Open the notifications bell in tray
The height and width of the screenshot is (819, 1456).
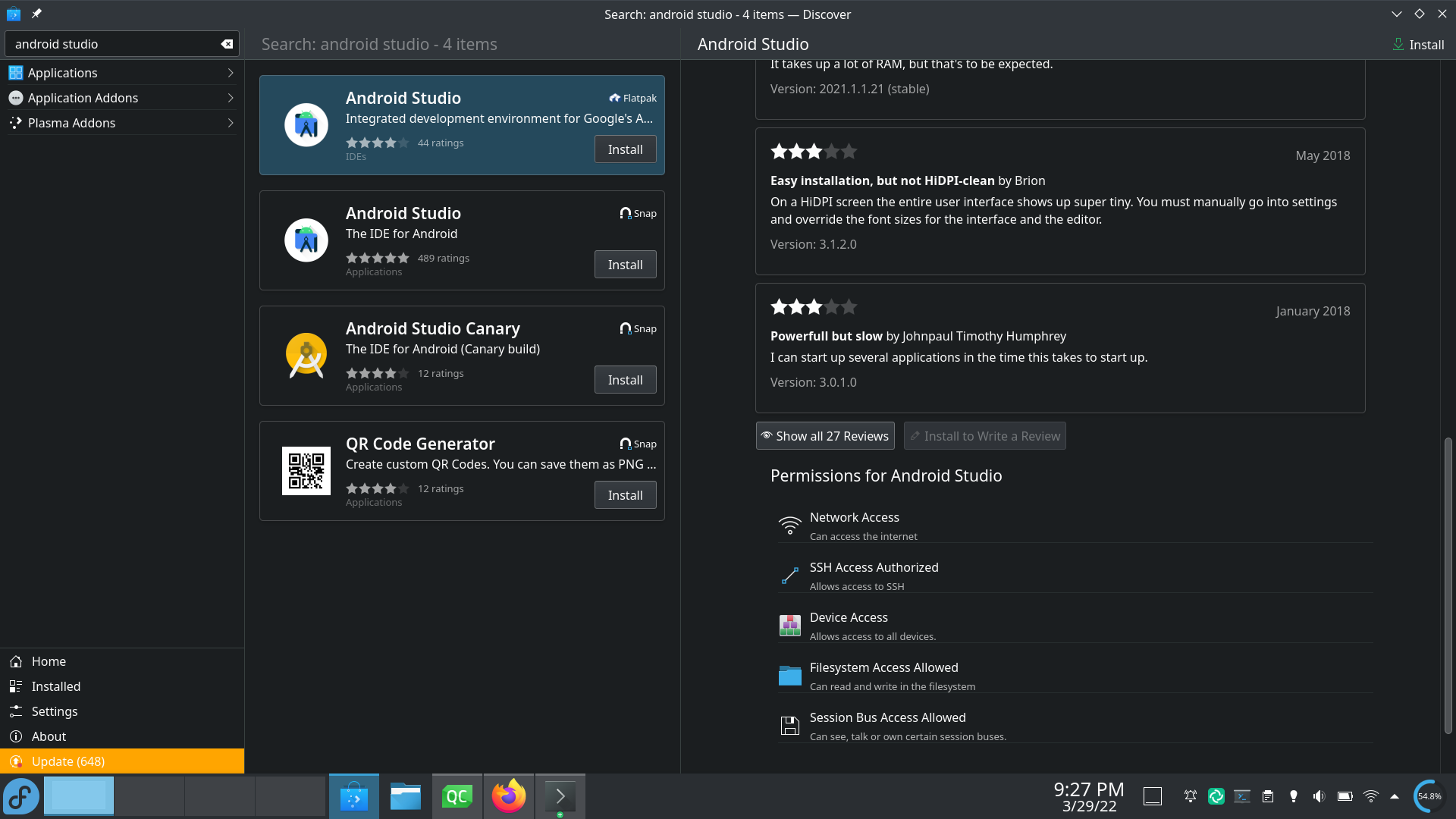click(1191, 796)
